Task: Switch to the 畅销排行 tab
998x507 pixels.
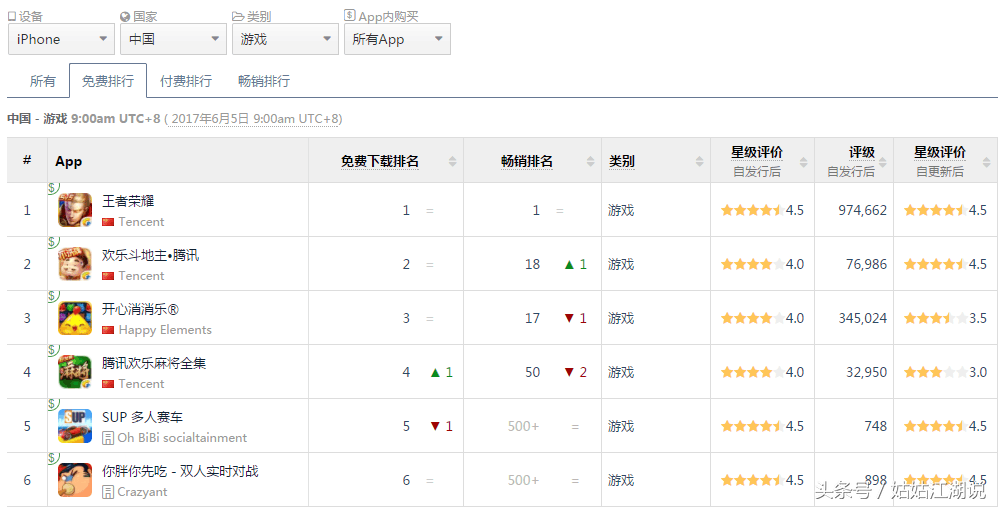Action: 264,81
